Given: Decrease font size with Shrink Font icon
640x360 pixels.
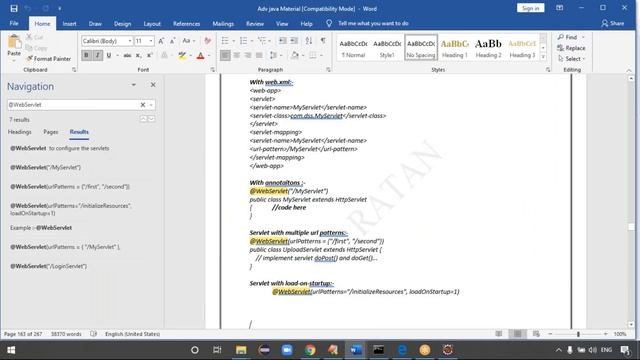Looking at the screenshot, I should click(x=173, y=41).
